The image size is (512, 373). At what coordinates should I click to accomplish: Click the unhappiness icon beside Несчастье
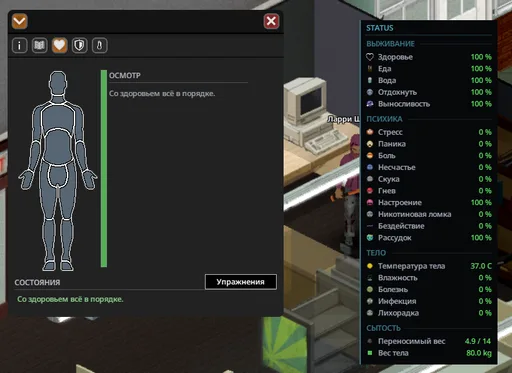370,167
